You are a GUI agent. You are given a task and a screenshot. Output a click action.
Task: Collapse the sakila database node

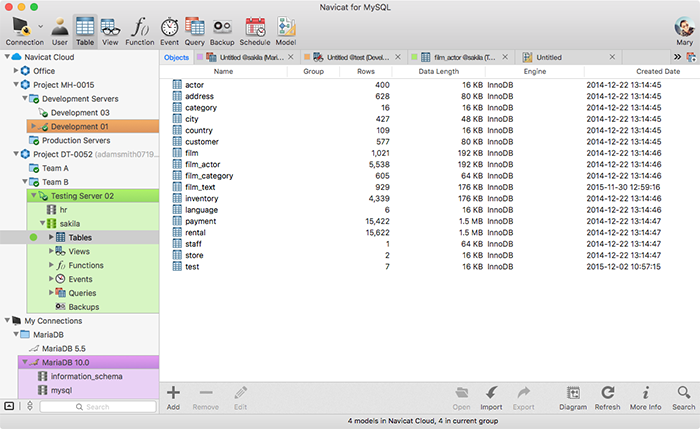[42, 223]
